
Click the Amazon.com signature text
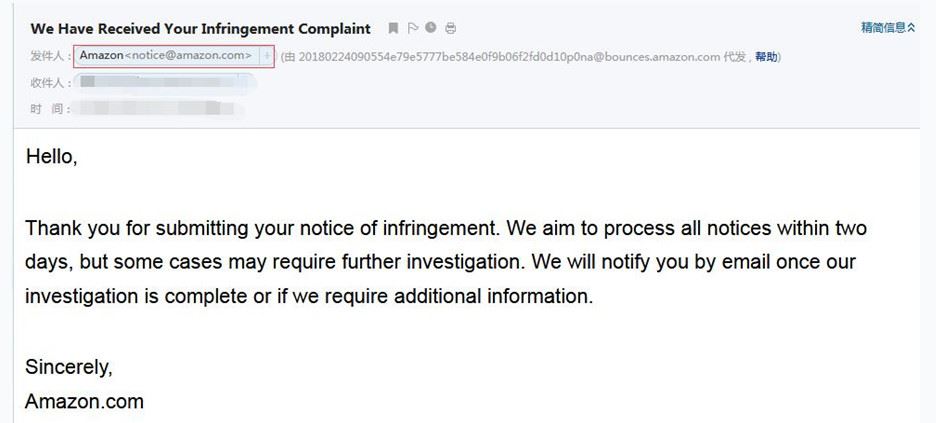pyautogui.click(x=84, y=401)
